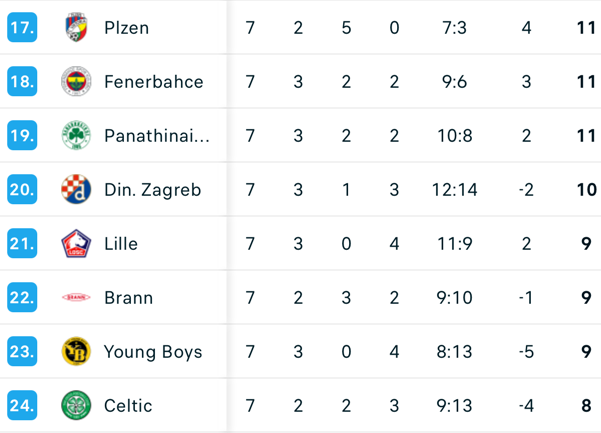
Task: Select the Panathinai... team name
Action: 157,136
